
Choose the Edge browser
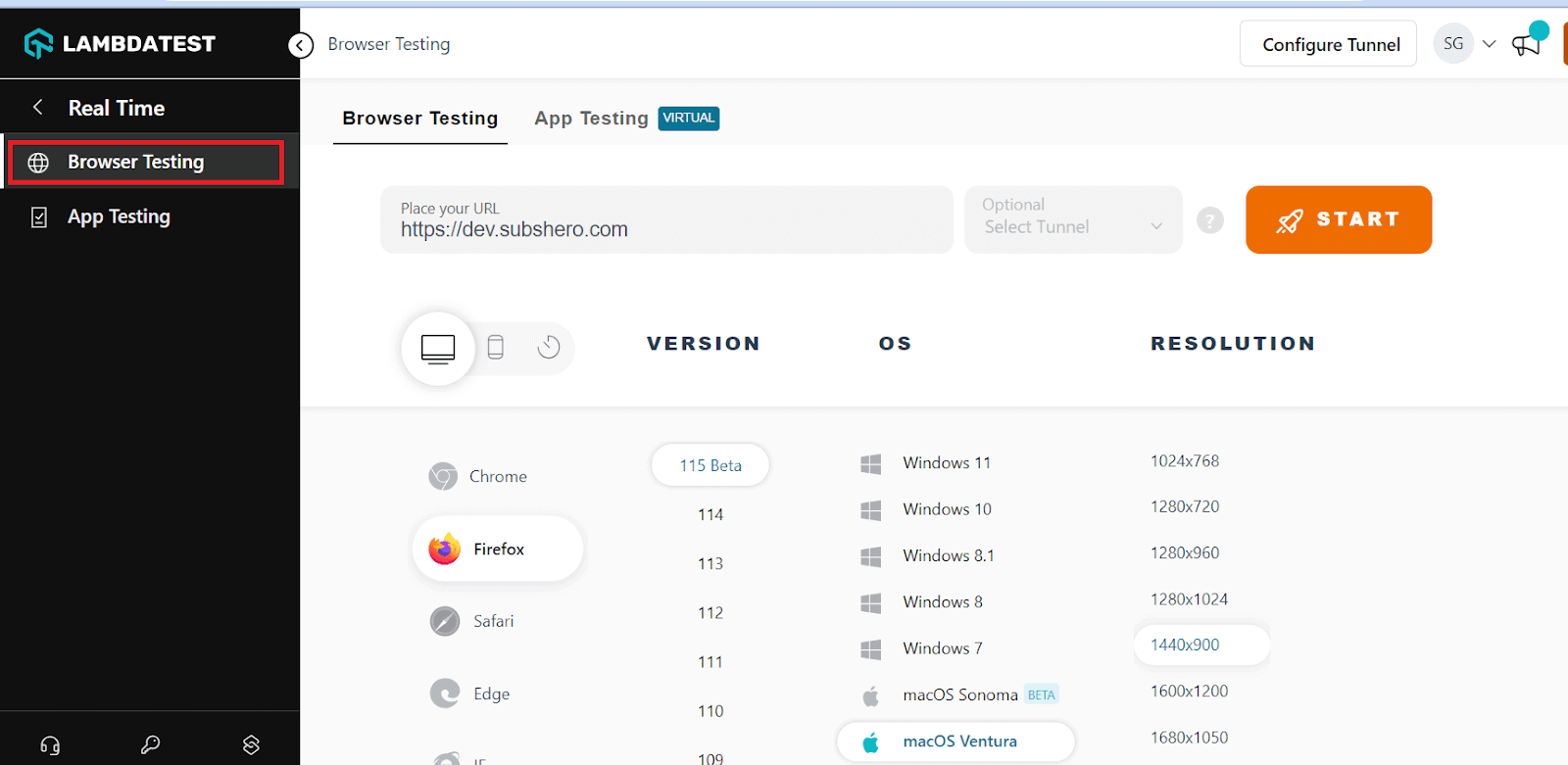click(x=470, y=693)
